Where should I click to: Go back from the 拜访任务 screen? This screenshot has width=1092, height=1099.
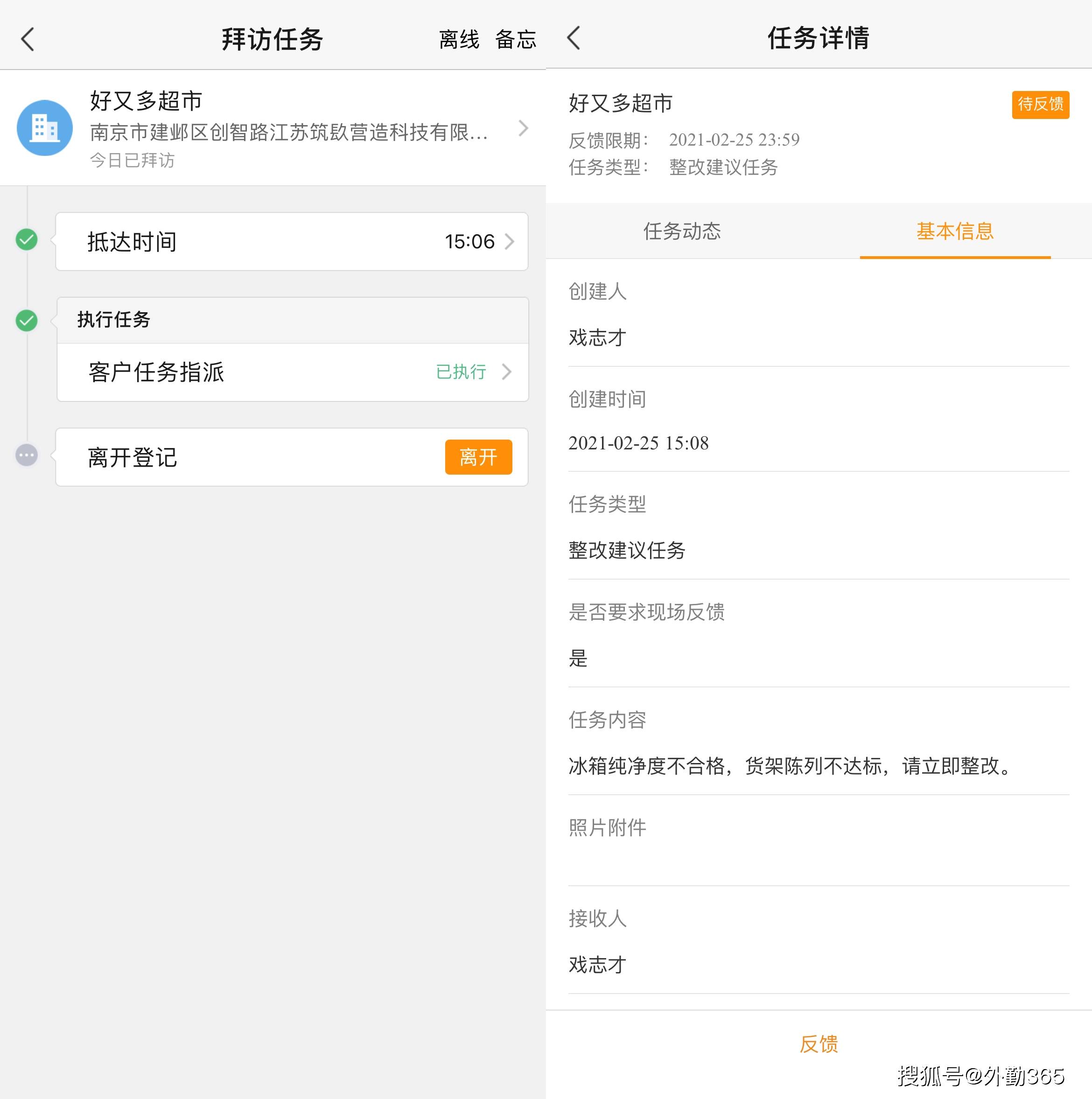click(x=28, y=39)
